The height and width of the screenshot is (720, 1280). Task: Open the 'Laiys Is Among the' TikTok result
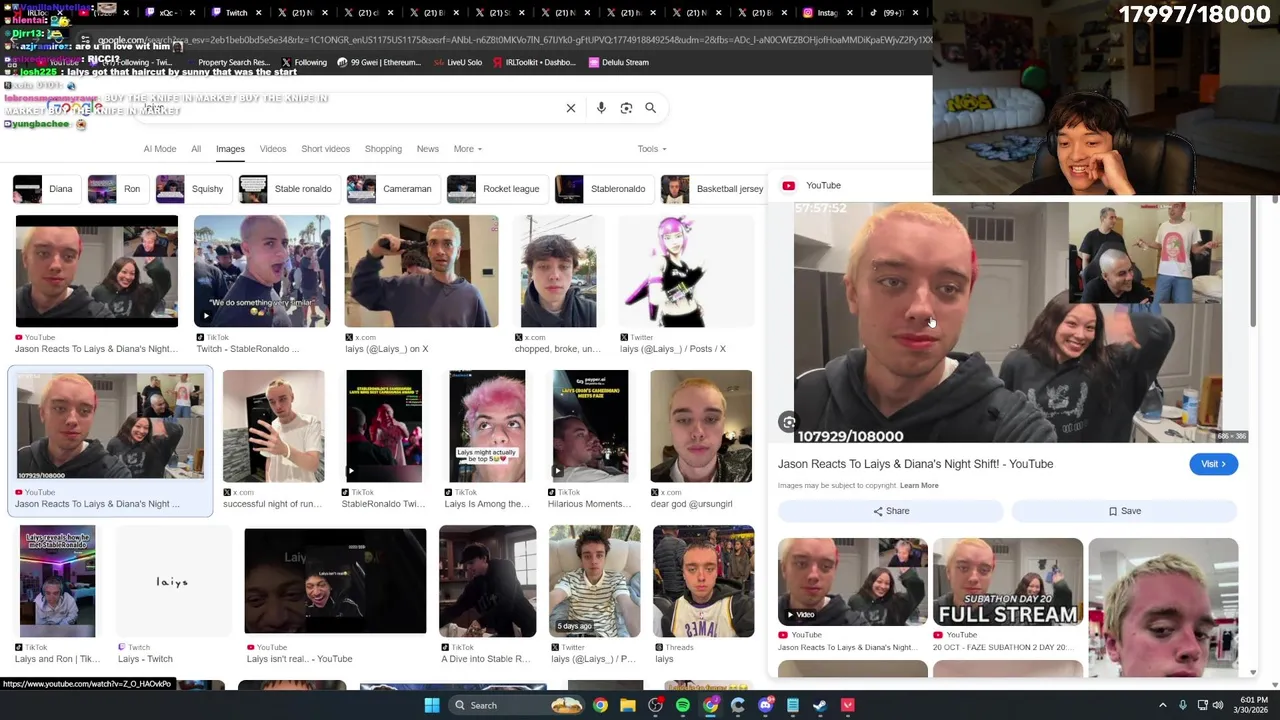tap(487, 426)
